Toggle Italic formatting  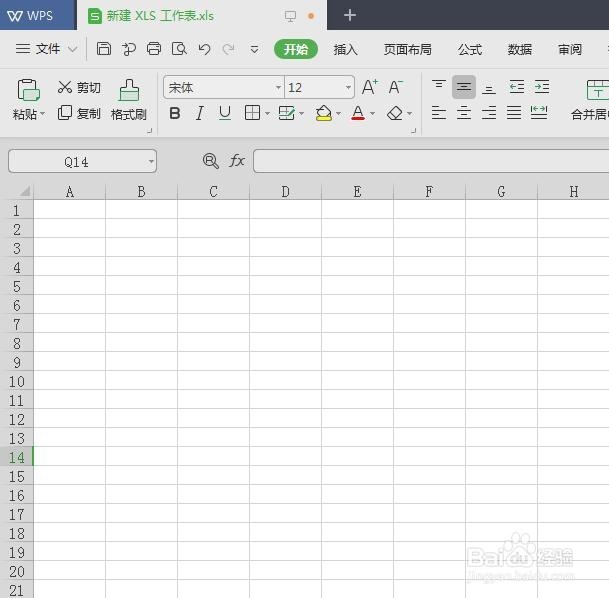click(200, 113)
